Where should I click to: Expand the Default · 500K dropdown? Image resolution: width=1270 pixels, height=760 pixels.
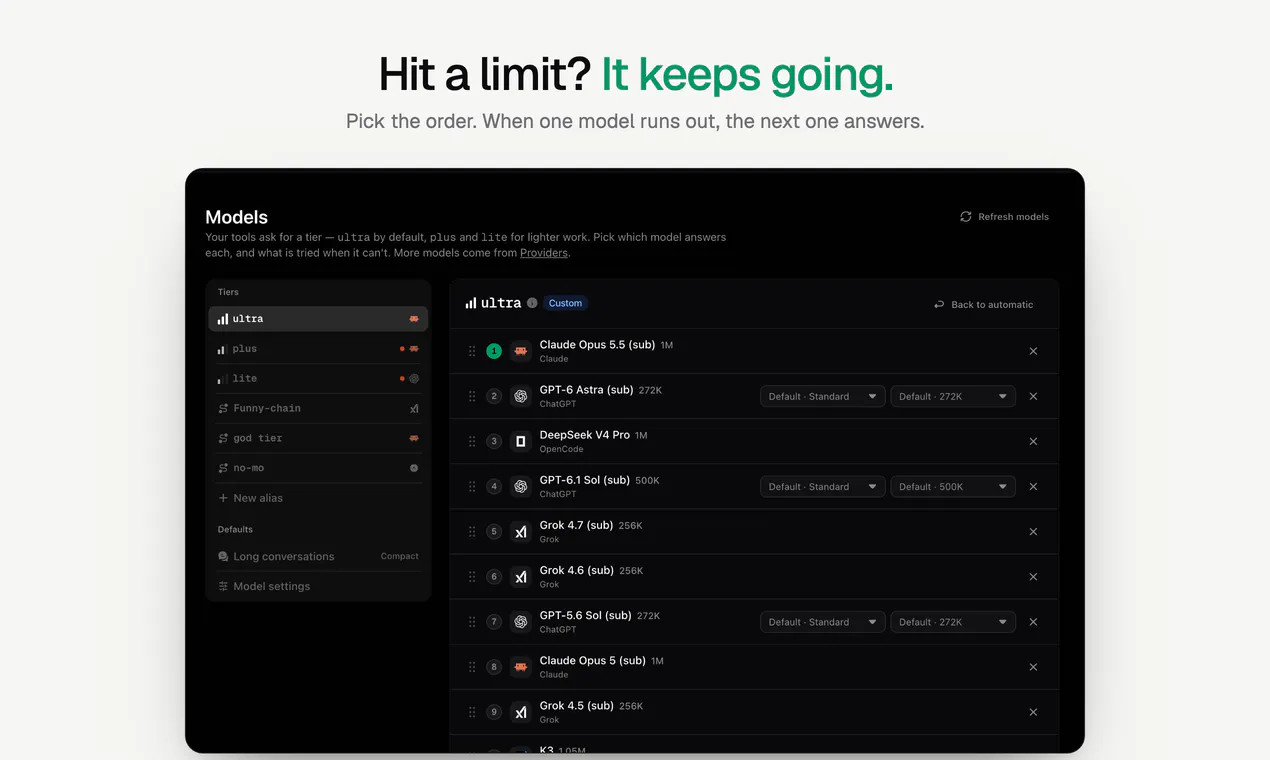(x=953, y=487)
